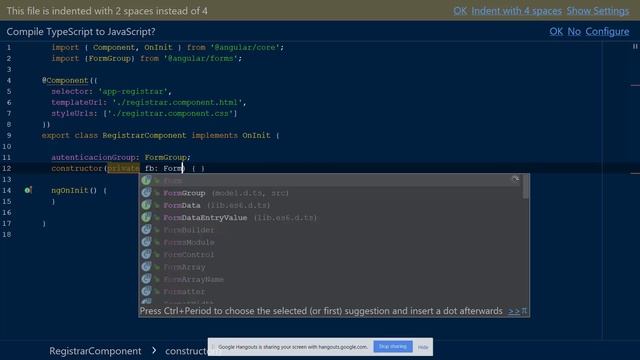Pick FormArray in the completion list
The image size is (640, 360).
point(331,267)
